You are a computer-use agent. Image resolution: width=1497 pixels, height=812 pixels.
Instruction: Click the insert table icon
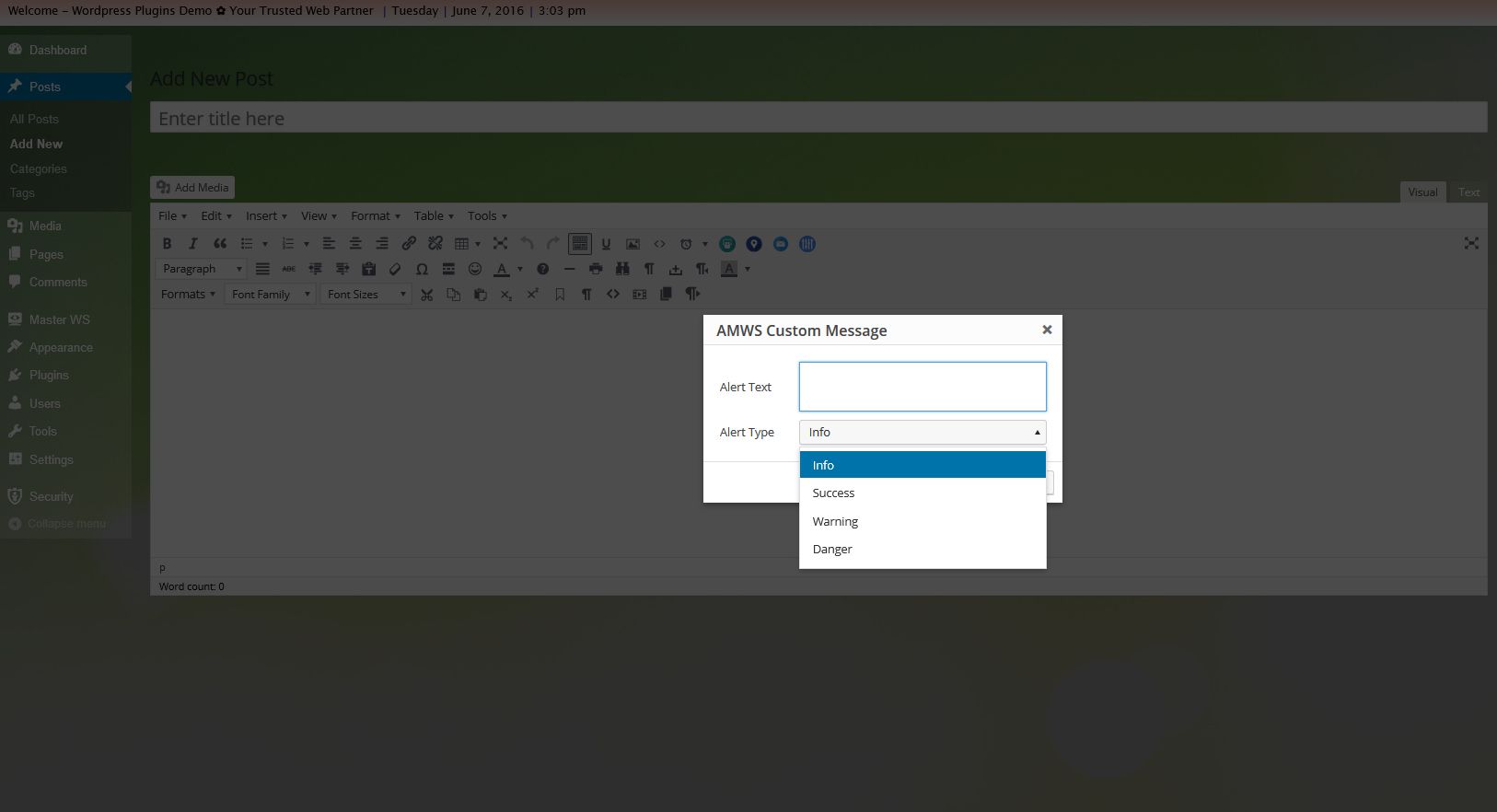point(462,244)
